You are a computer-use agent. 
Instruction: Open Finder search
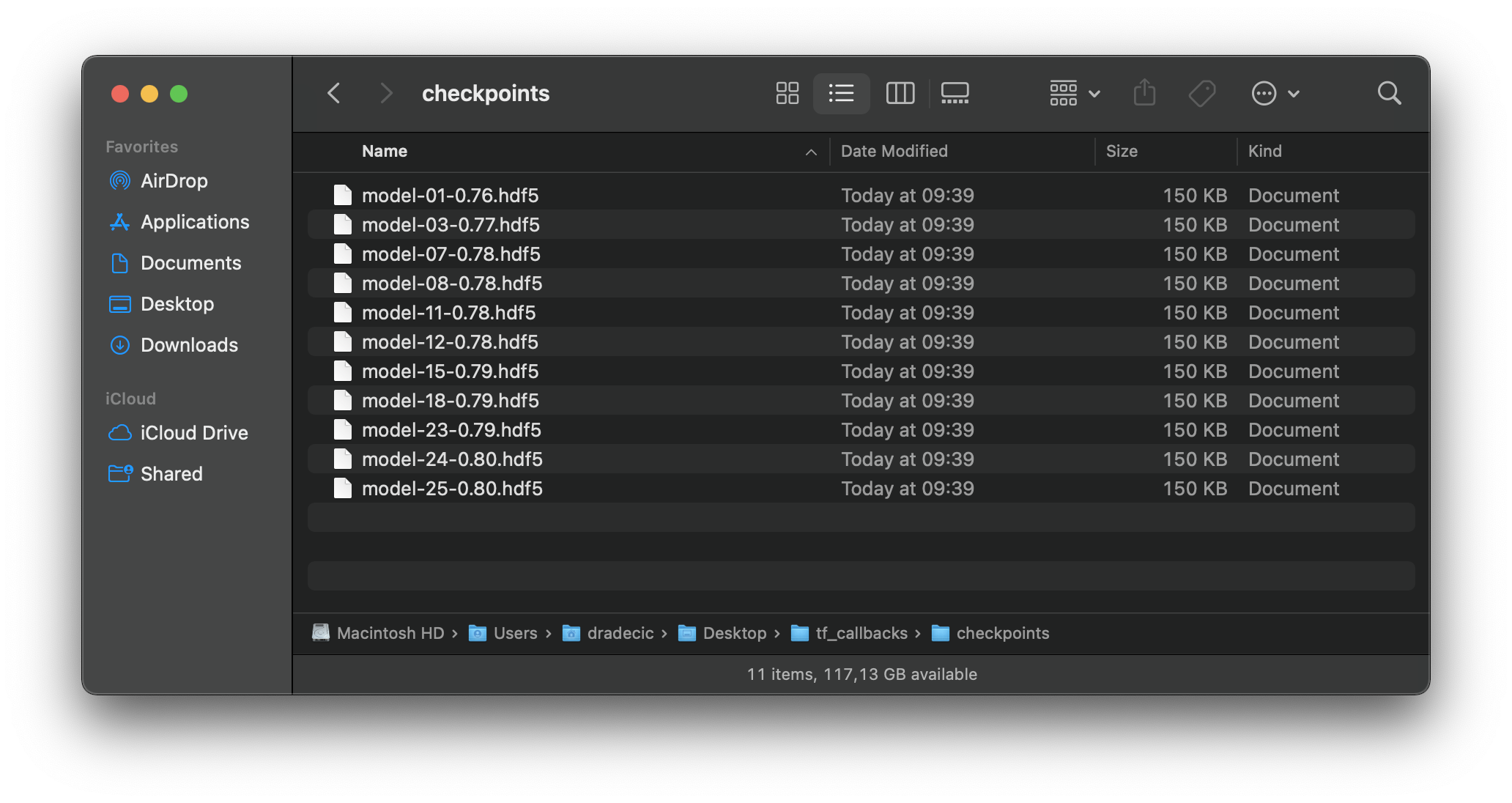(1389, 93)
